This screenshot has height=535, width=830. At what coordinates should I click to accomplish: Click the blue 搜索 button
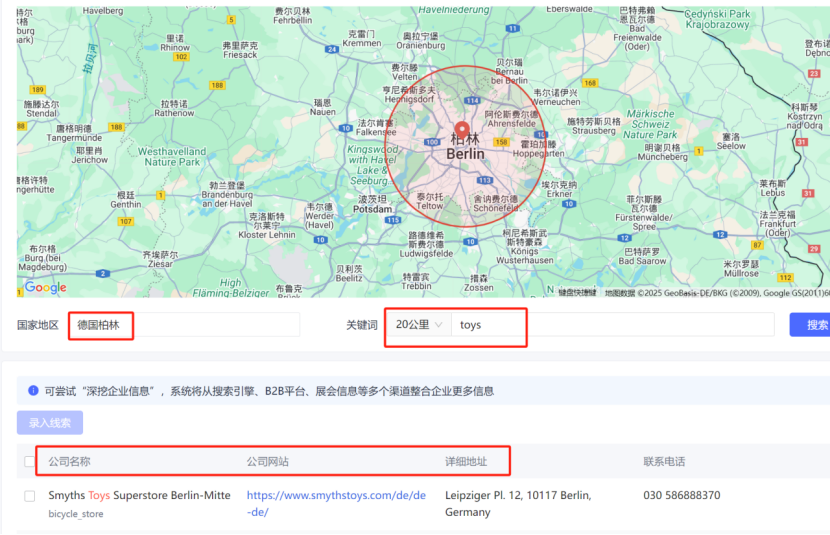810,324
